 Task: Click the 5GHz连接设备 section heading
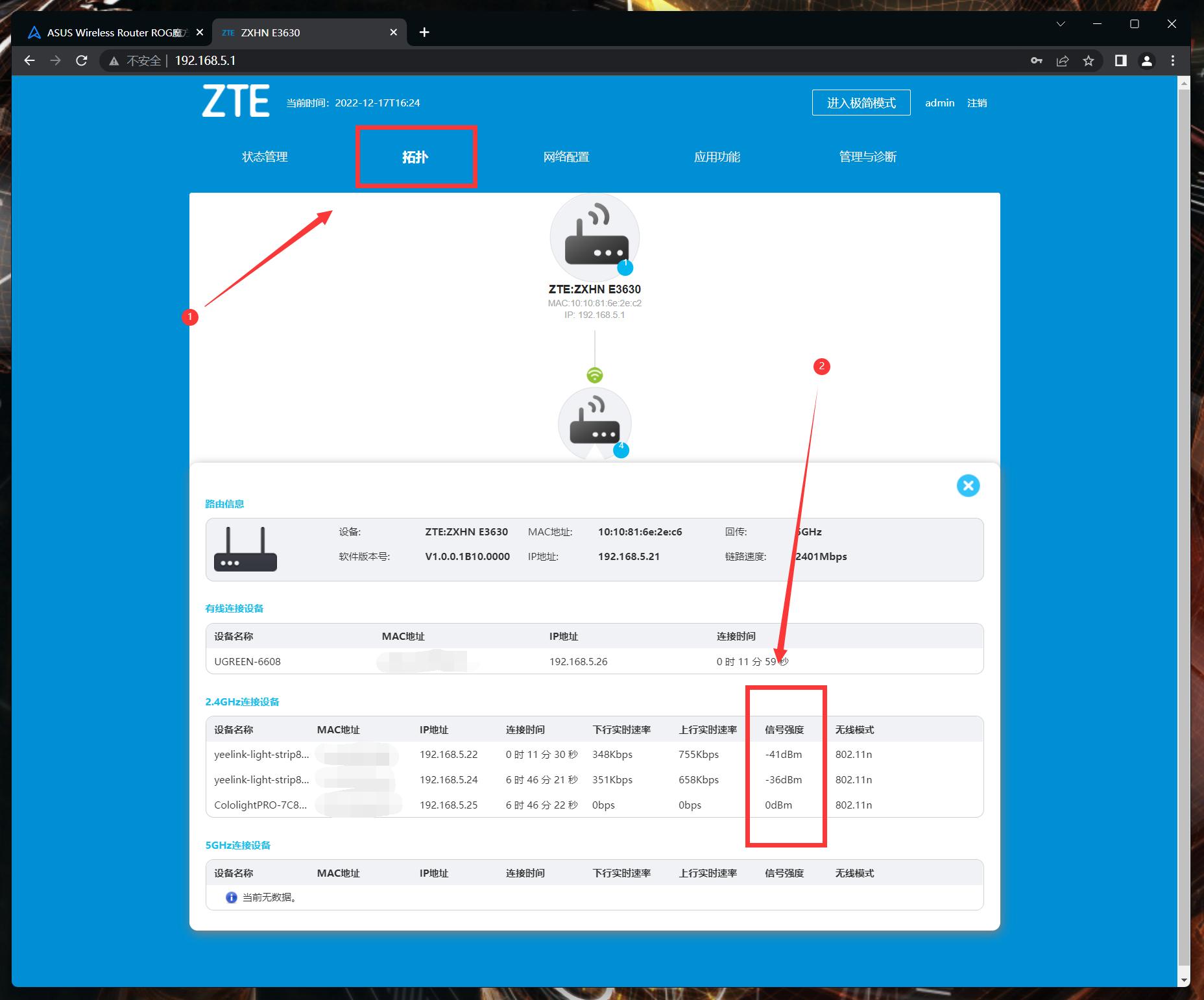point(238,846)
